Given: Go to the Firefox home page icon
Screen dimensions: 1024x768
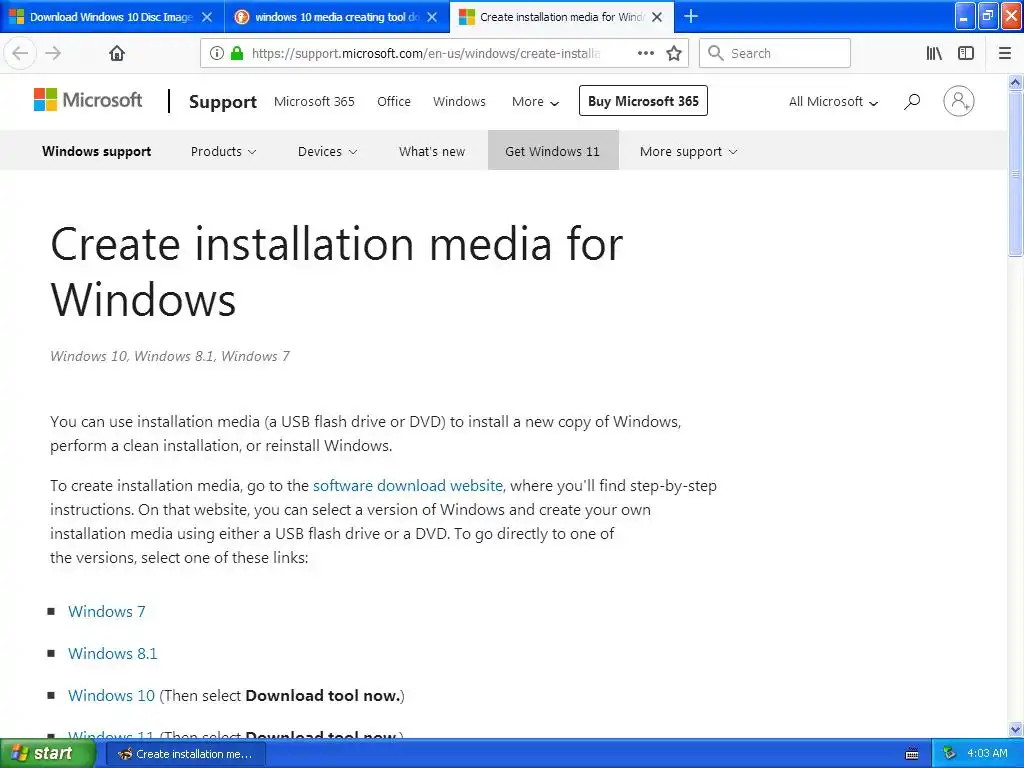Looking at the screenshot, I should tap(117, 54).
